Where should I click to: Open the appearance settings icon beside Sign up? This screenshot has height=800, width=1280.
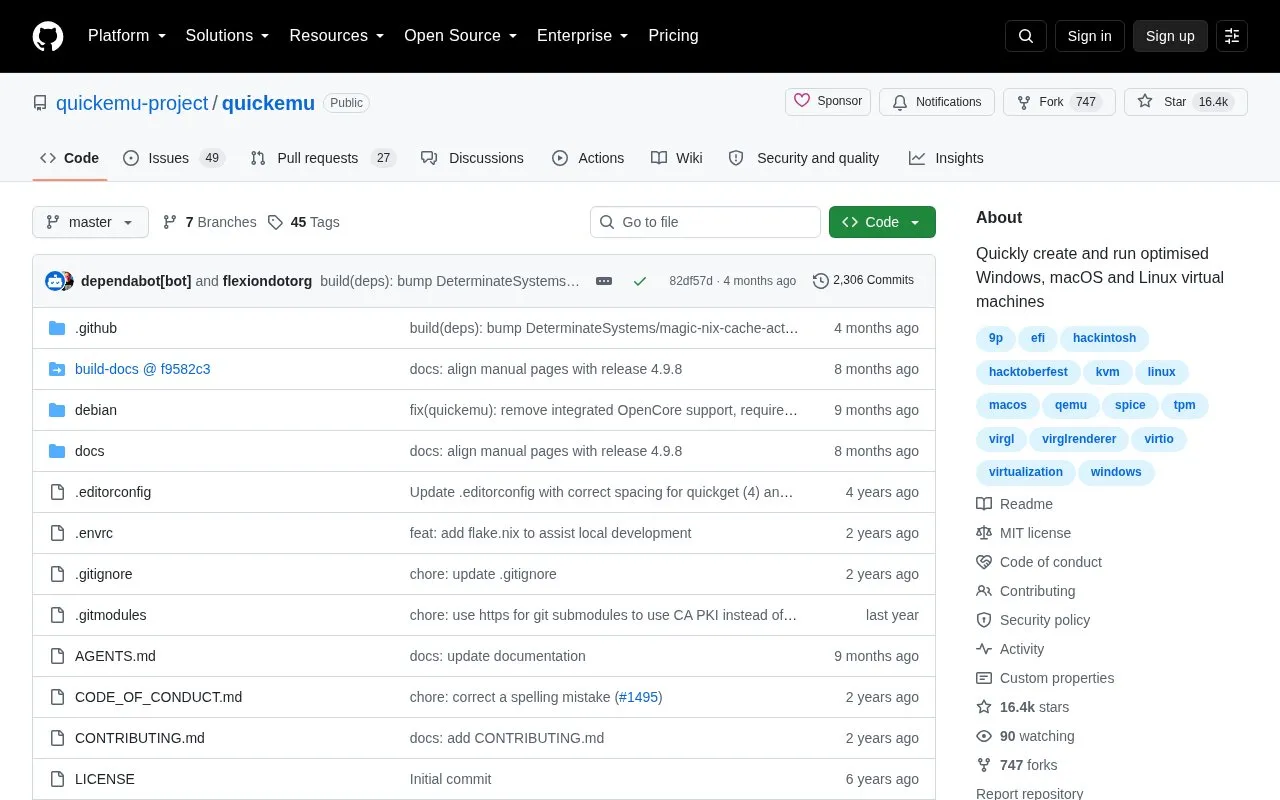click(x=1232, y=36)
